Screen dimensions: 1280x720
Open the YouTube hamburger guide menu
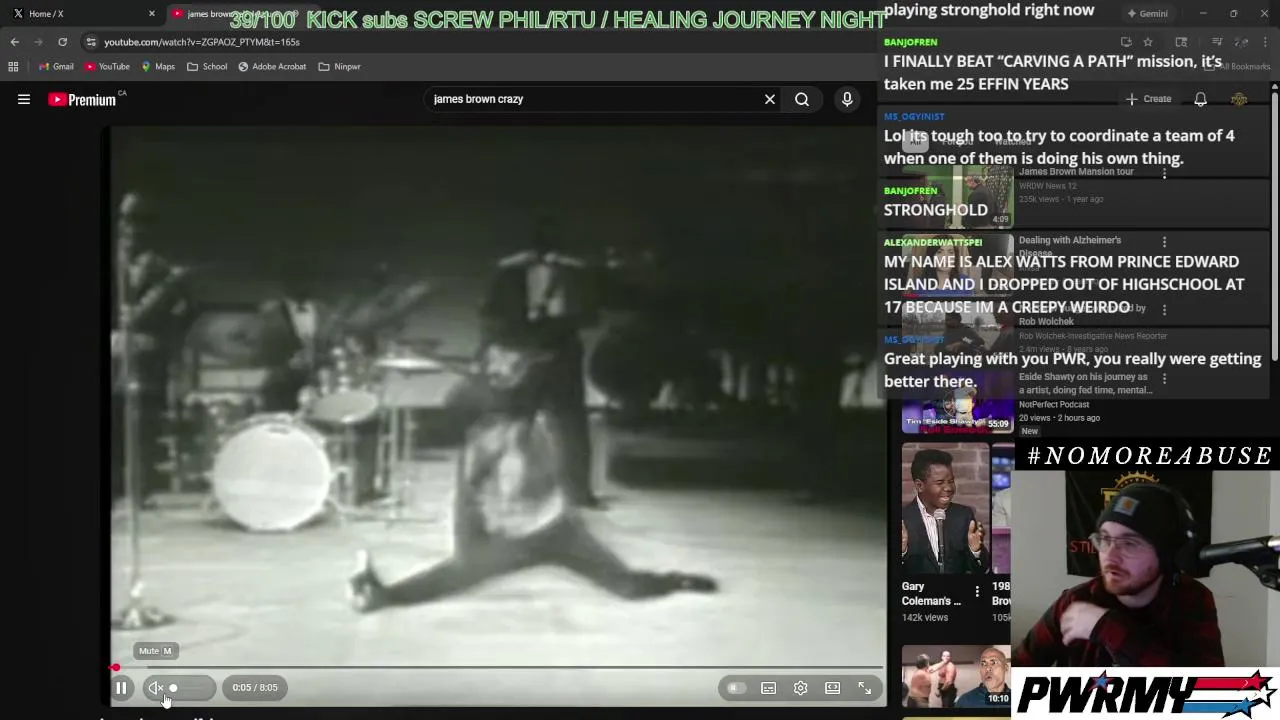coord(24,99)
